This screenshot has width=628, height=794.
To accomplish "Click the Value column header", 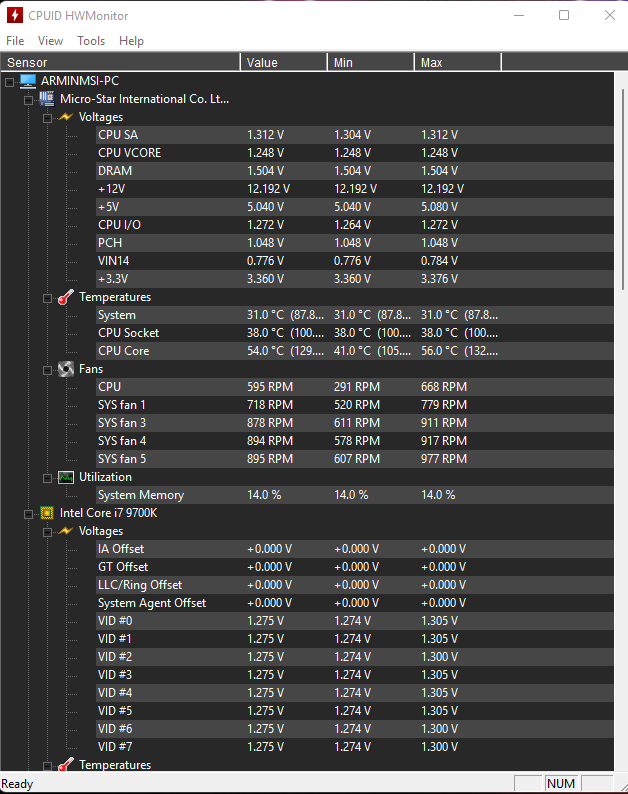I will (x=284, y=62).
